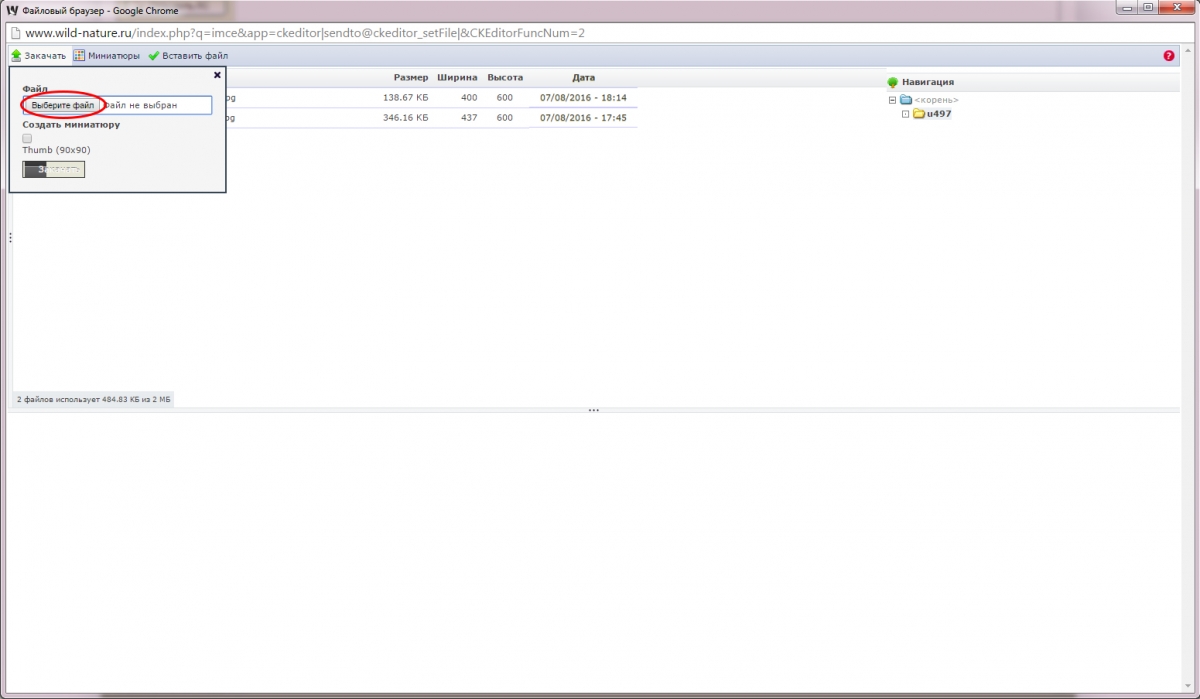This screenshot has height=699, width=1200.
Task: Expand the u497 folder node
Action: [x=905, y=114]
